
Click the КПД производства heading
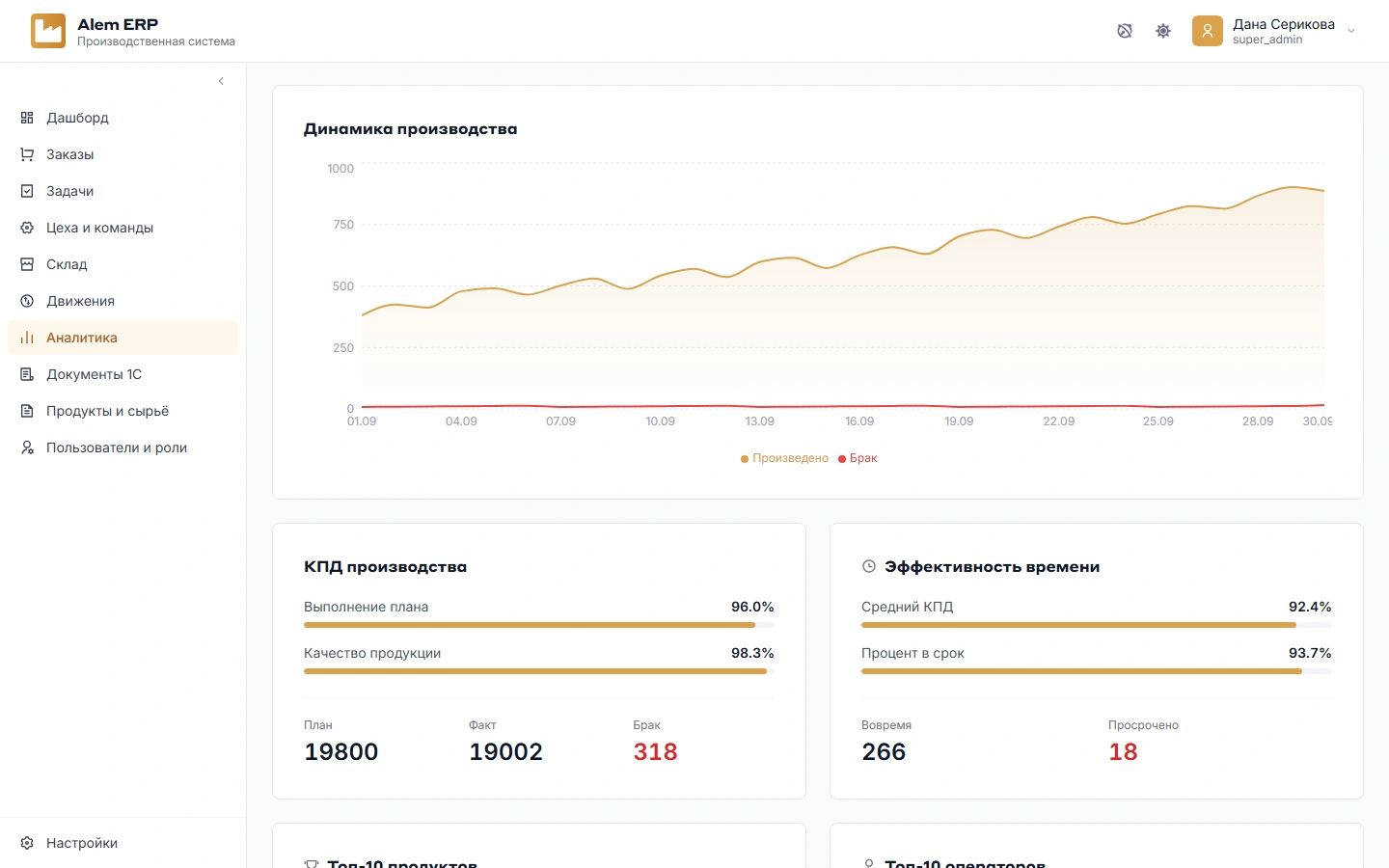click(x=385, y=567)
